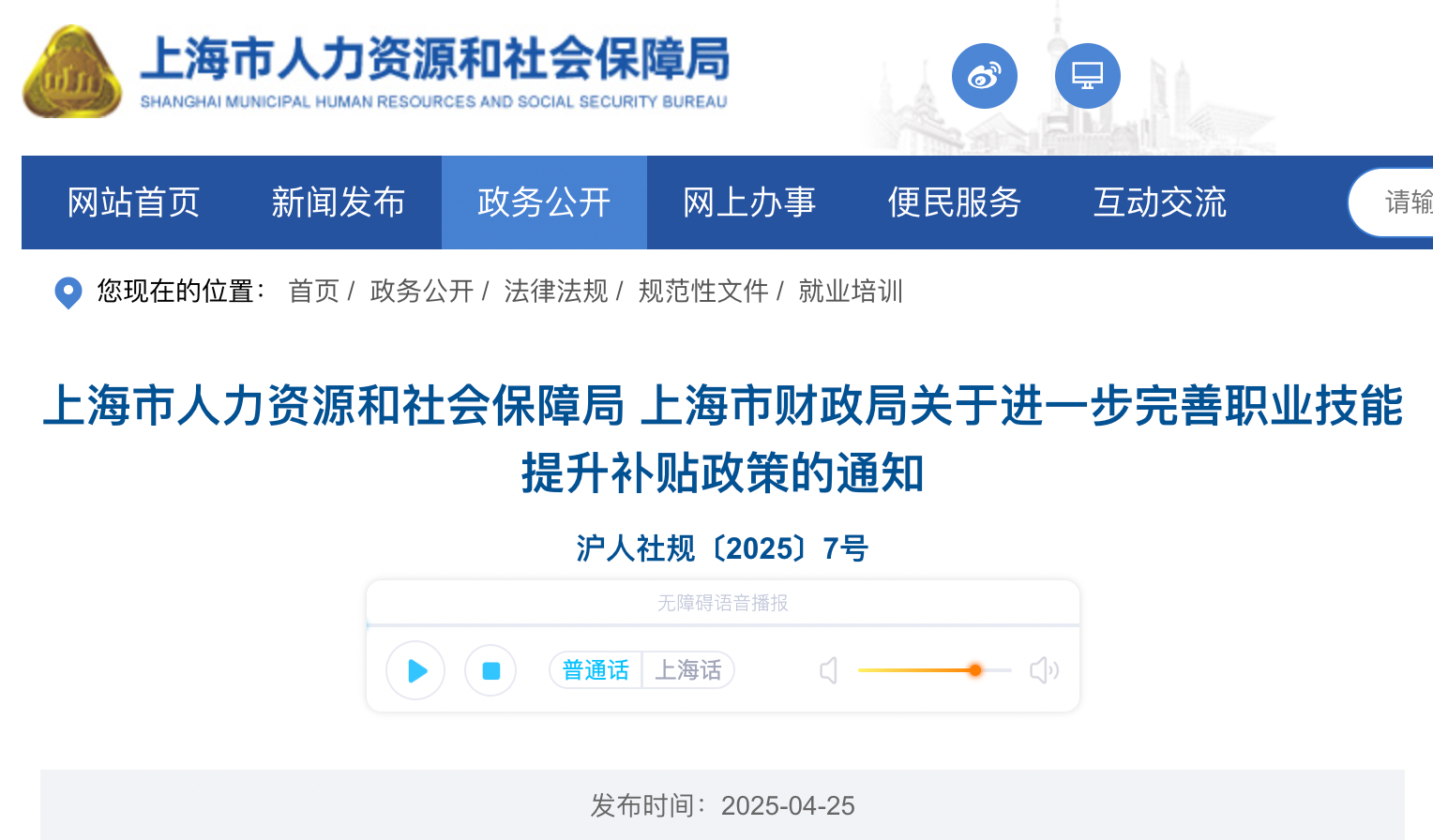Activate 无障碍语音播报 accessibility playback
This screenshot has height=840, width=1433.
[723, 603]
